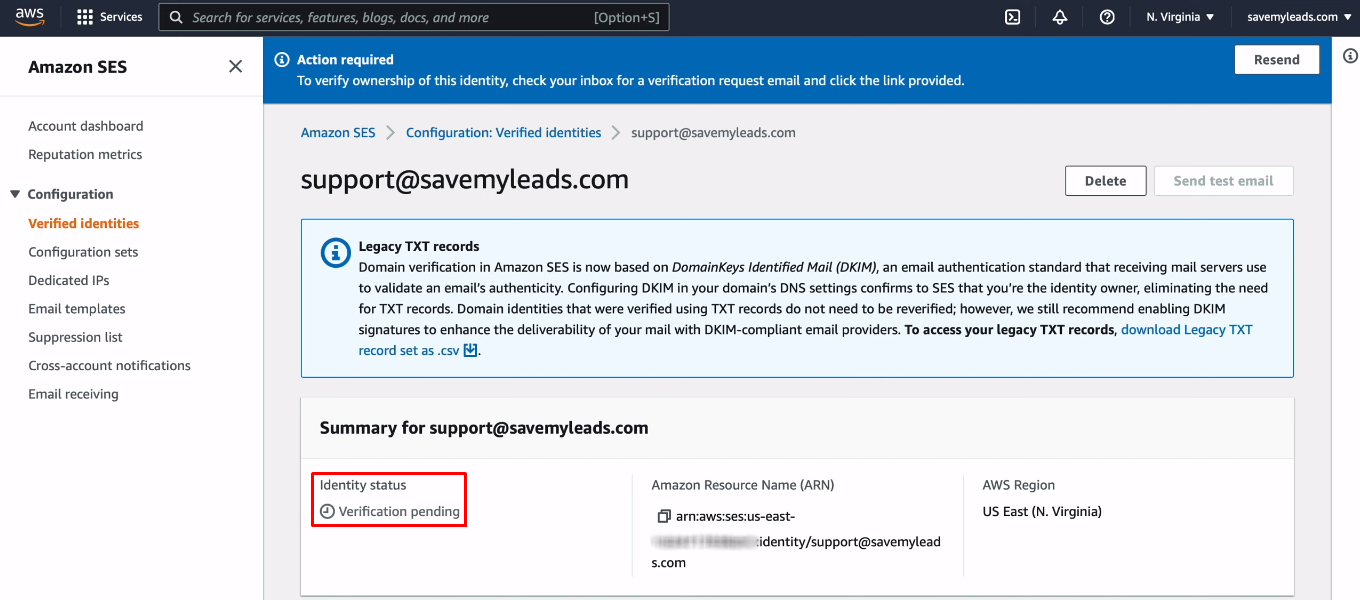Click the Identity status label
The height and width of the screenshot is (600, 1360).
pos(363,485)
